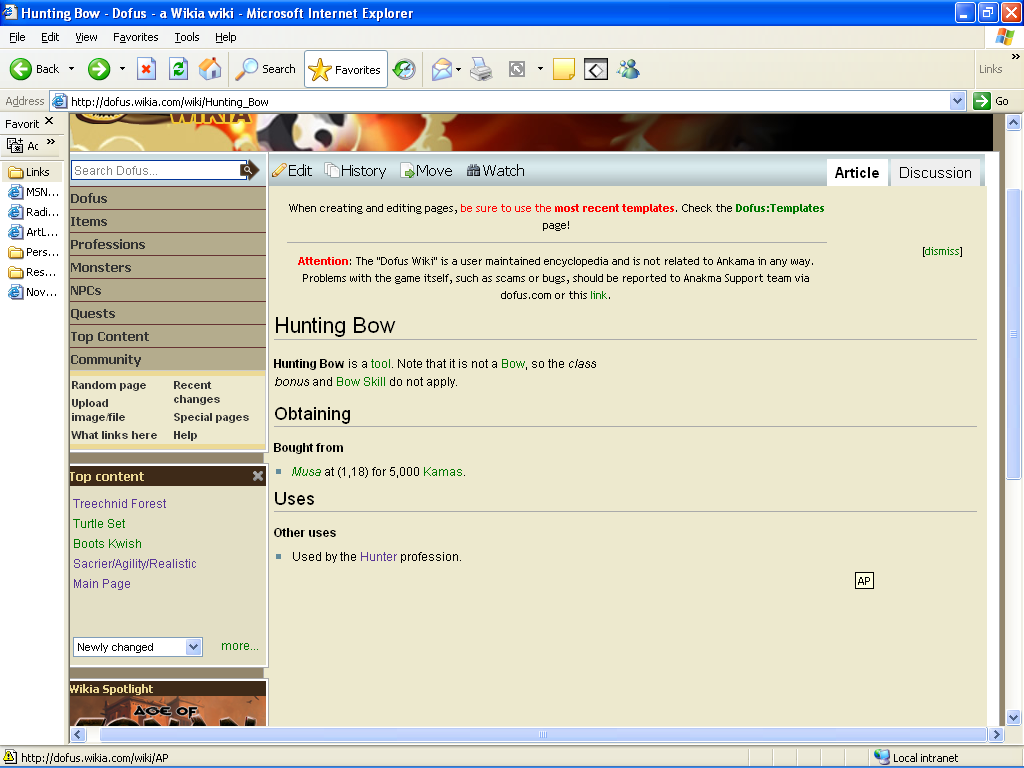Image resolution: width=1024 pixels, height=768 pixels.
Task: Click the vertical scrollbar down arrow
Action: point(1014,717)
